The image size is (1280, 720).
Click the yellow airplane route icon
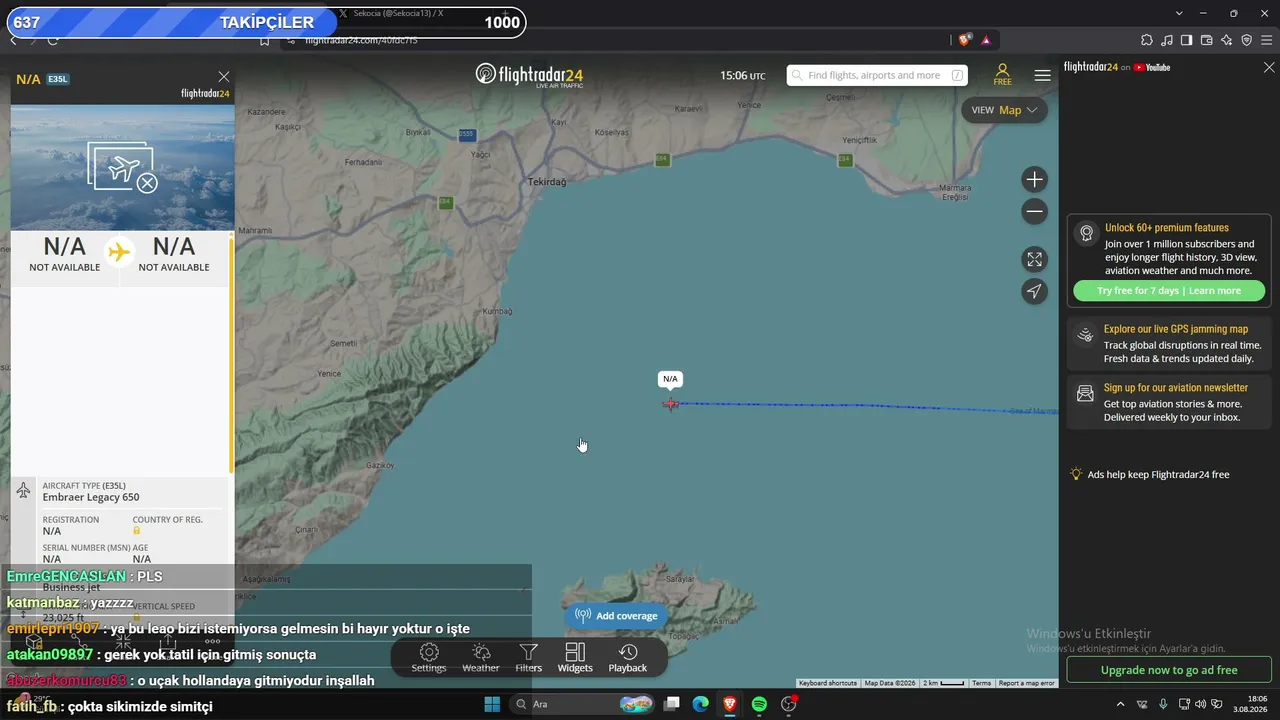pyautogui.click(x=119, y=252)
